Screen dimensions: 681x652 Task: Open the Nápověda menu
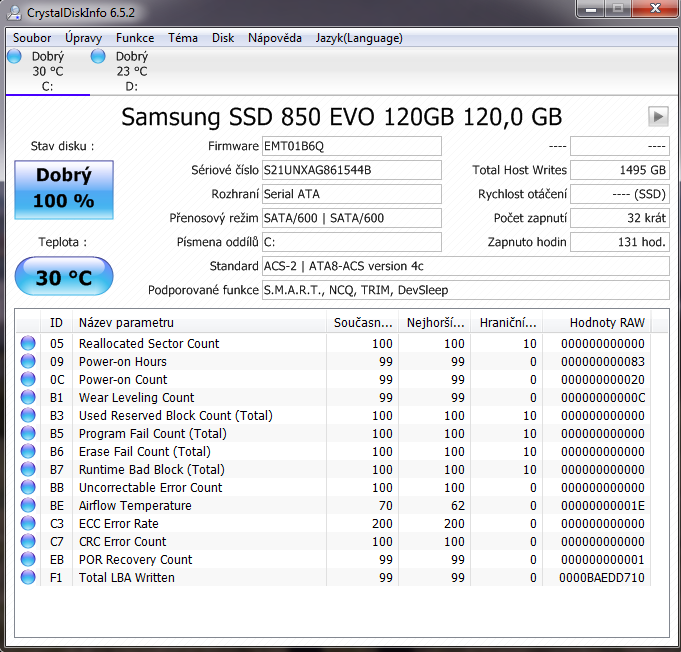click(x=274, y=38)
